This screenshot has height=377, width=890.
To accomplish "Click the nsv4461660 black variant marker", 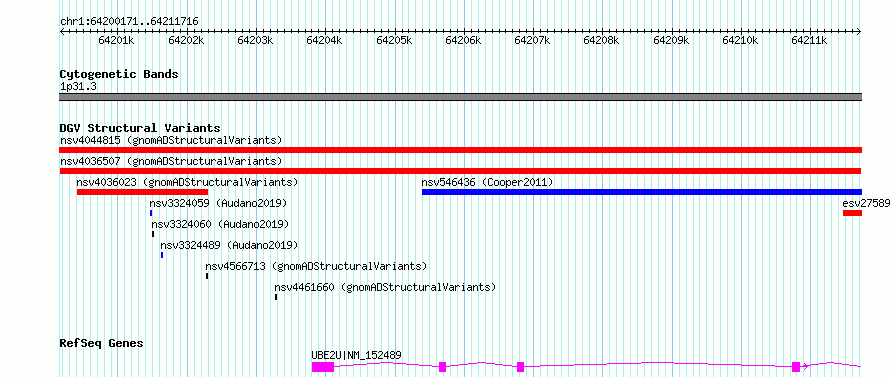I will [x=276, y=297].
